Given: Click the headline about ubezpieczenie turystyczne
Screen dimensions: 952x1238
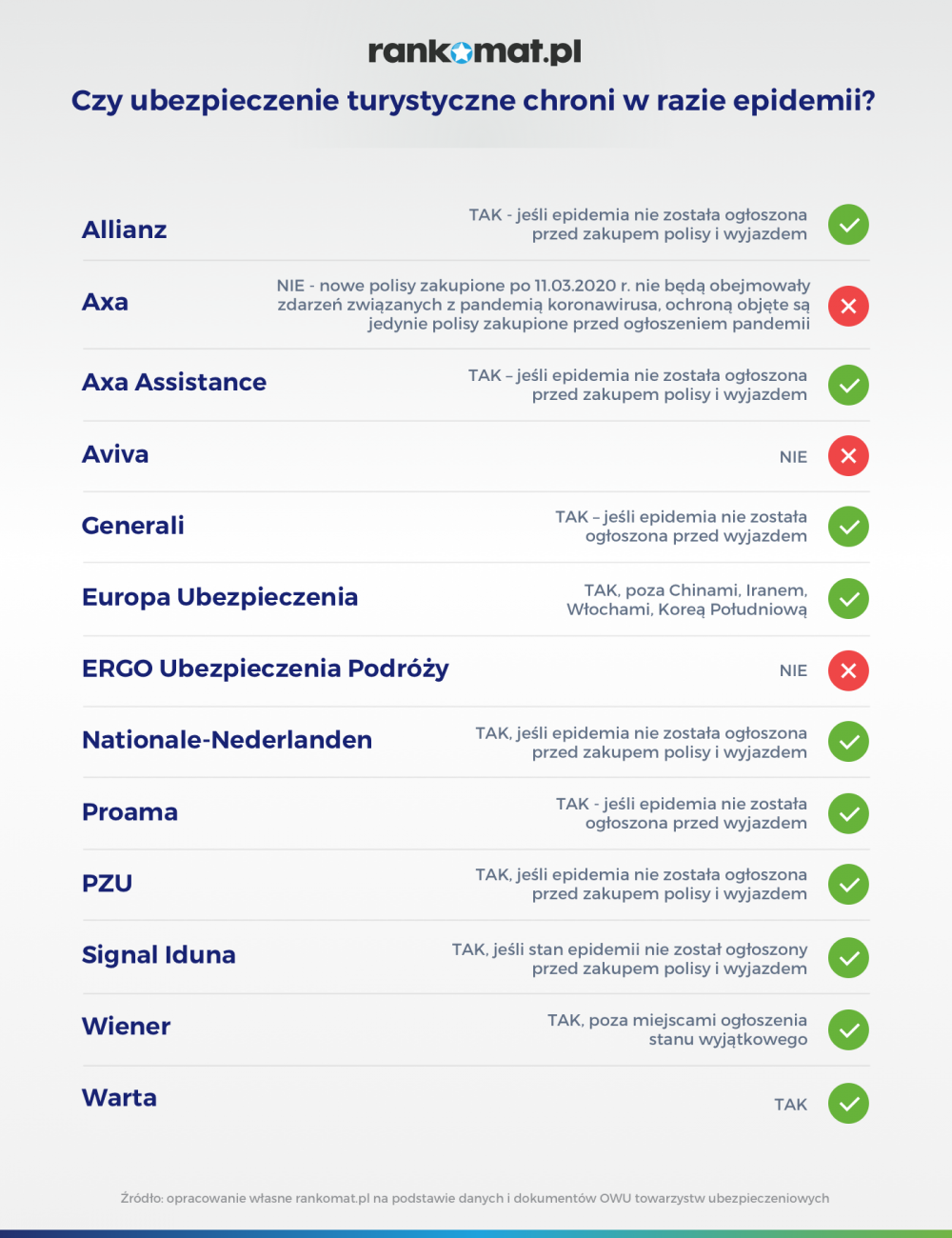Looking at the screenshot, I should coord(473,101).
